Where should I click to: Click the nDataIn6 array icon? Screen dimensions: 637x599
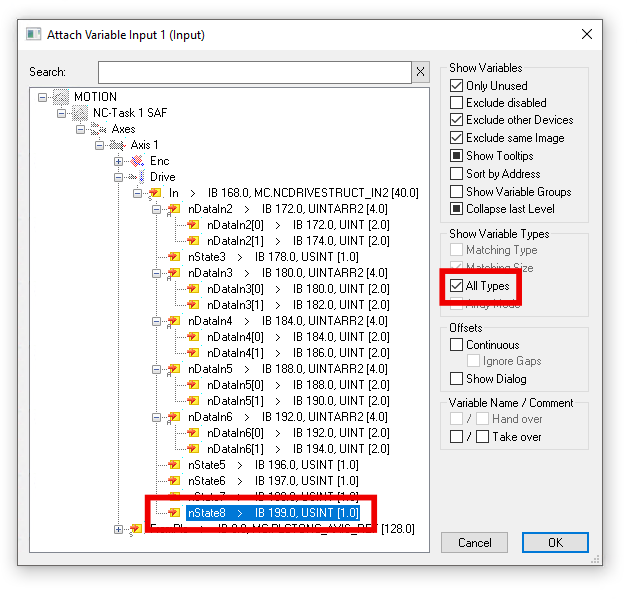(174, 417)
